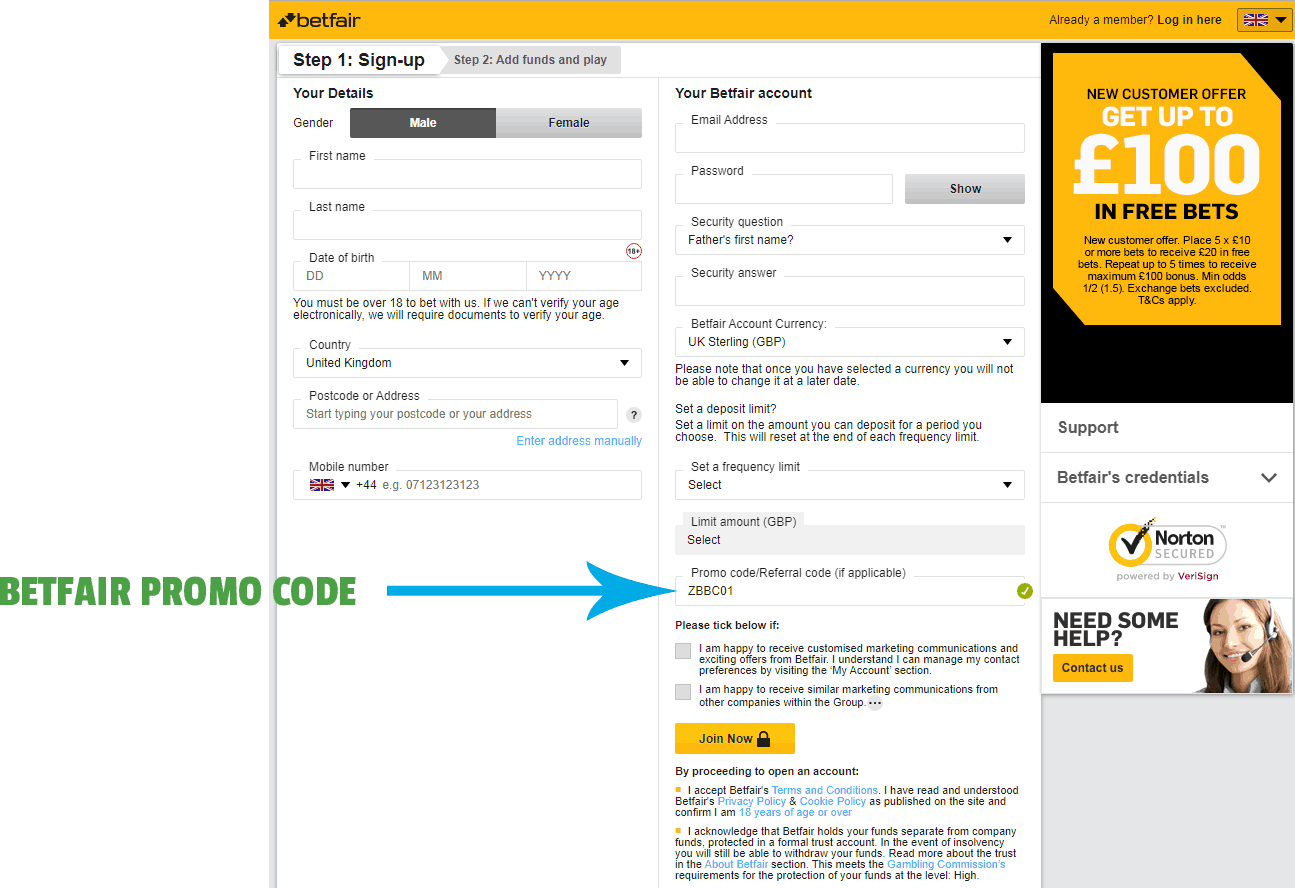1295x888 pixels.
Task: Open the UK flag language selector
Action: pos(1265,20)
